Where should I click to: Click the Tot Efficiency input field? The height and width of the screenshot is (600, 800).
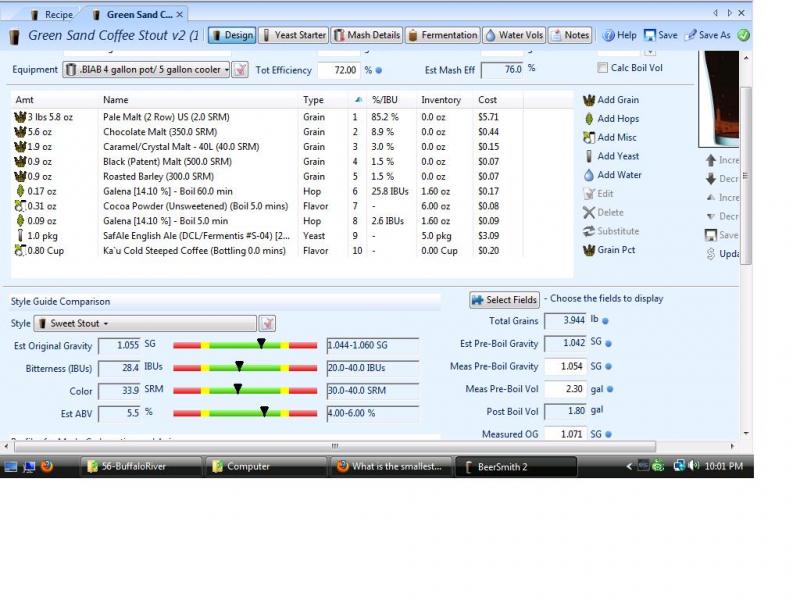(x=339, y=70)
